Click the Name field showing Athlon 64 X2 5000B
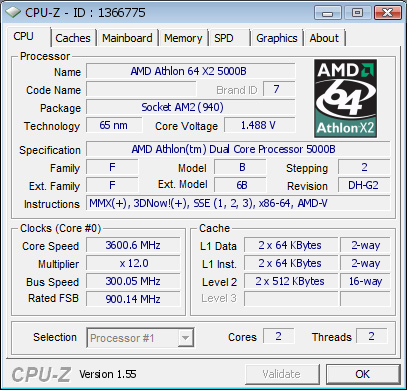The height and width of the screenshot is (390, 407). [x=191, y=71]
